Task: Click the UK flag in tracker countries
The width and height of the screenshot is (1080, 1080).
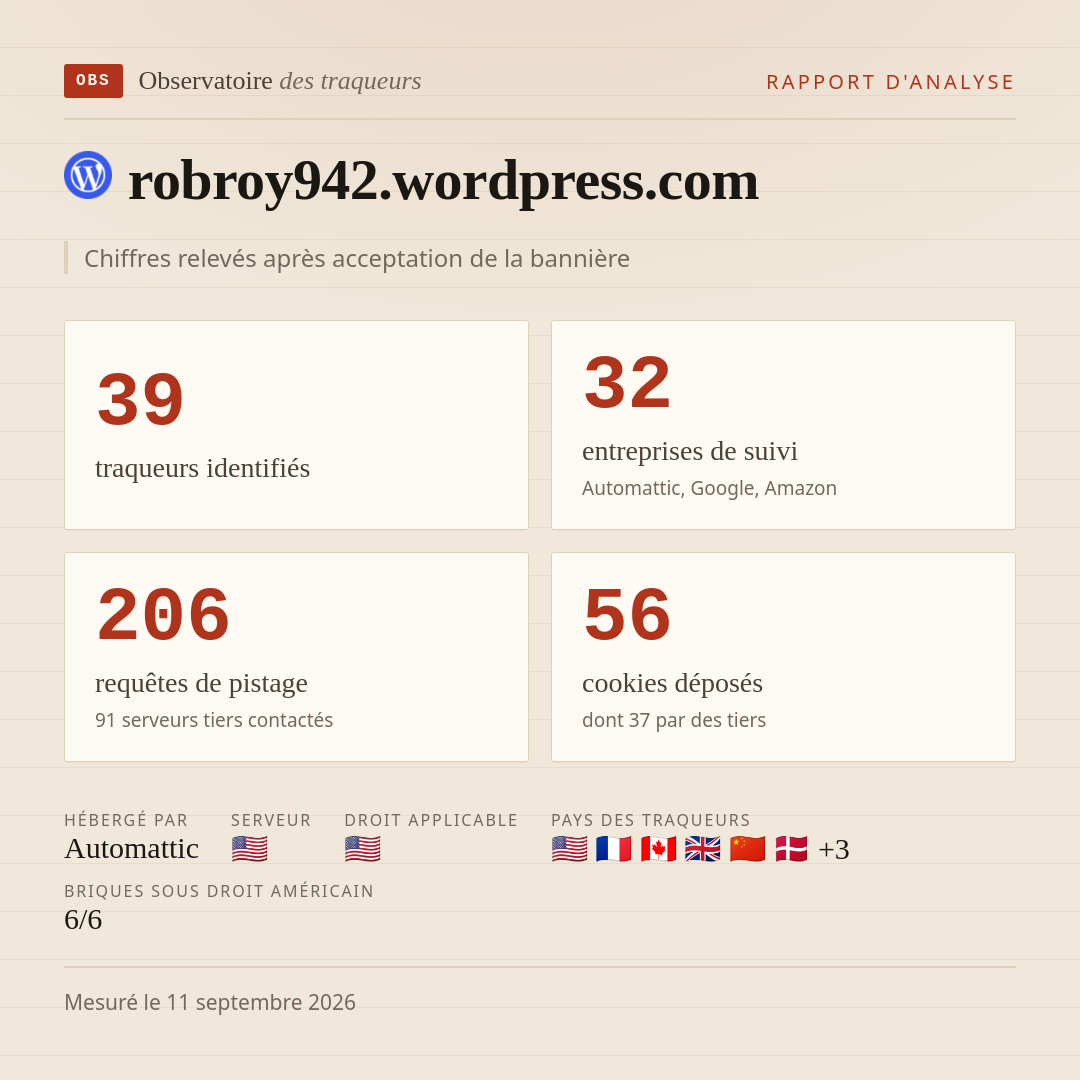Action: [x=703, y=849]
